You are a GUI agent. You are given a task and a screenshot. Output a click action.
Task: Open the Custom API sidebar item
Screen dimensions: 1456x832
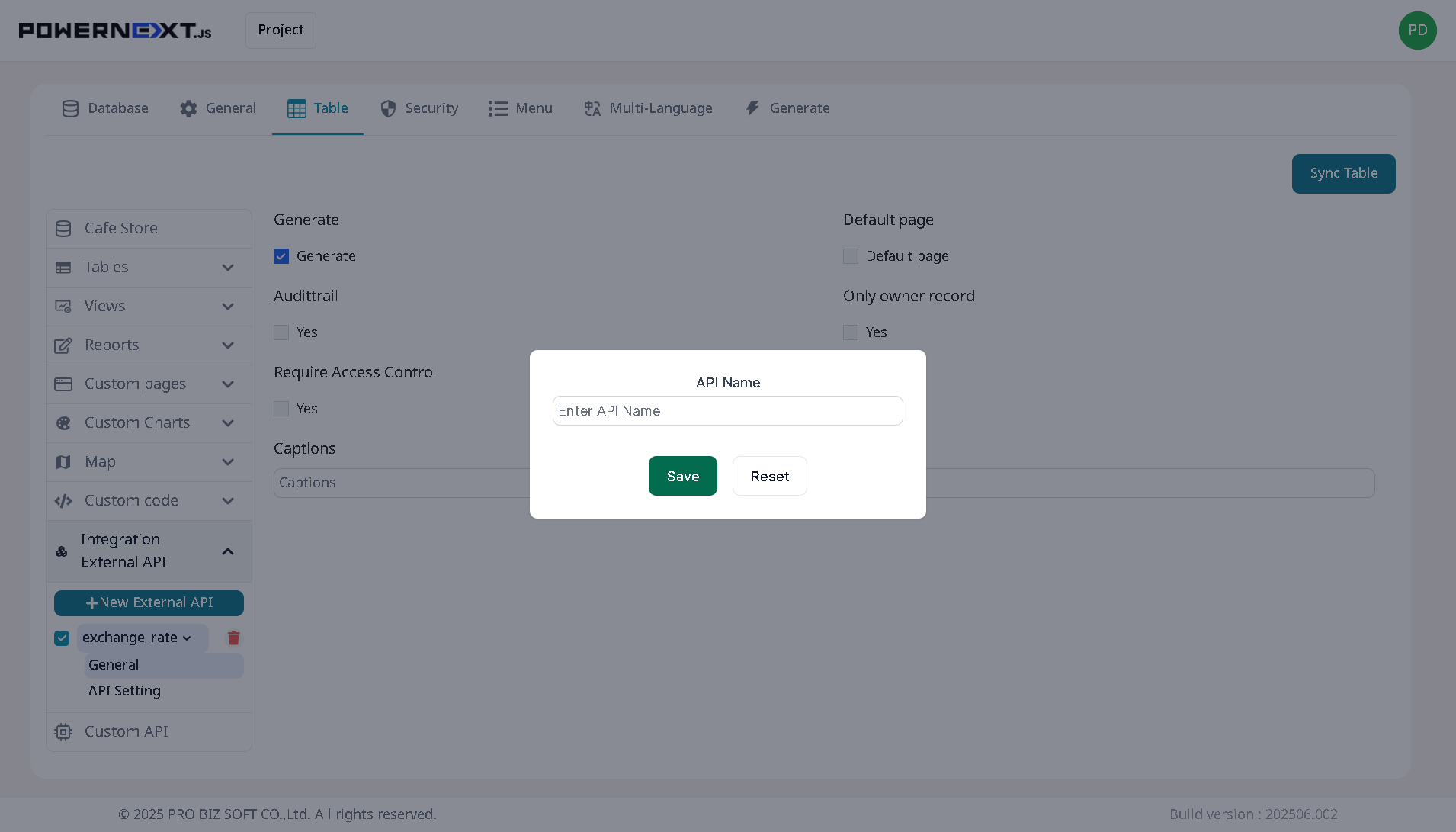pos(149,732)
